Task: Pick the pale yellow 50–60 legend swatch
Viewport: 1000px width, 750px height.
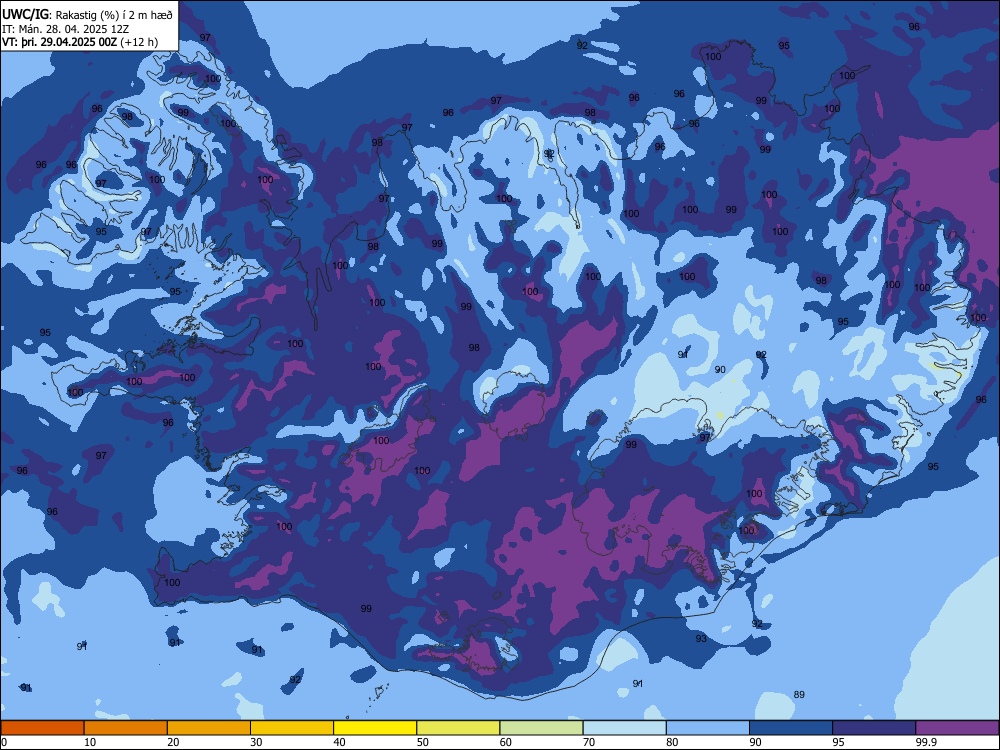Action: tap(458, 728)
